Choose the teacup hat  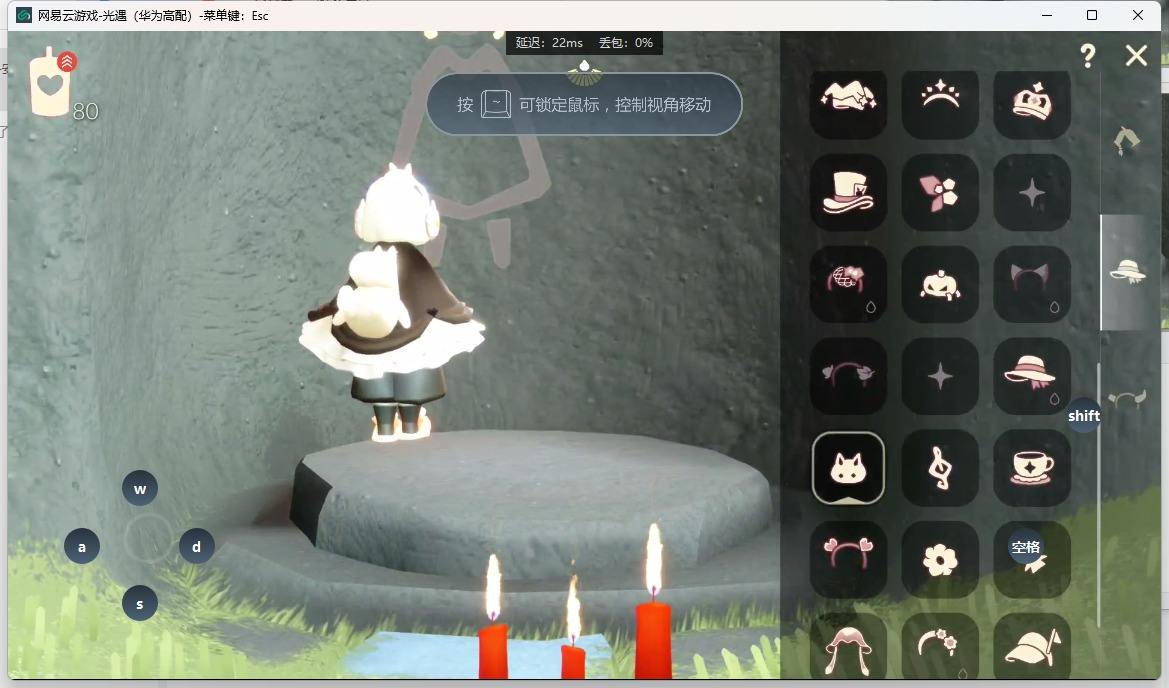[1032, 468]
